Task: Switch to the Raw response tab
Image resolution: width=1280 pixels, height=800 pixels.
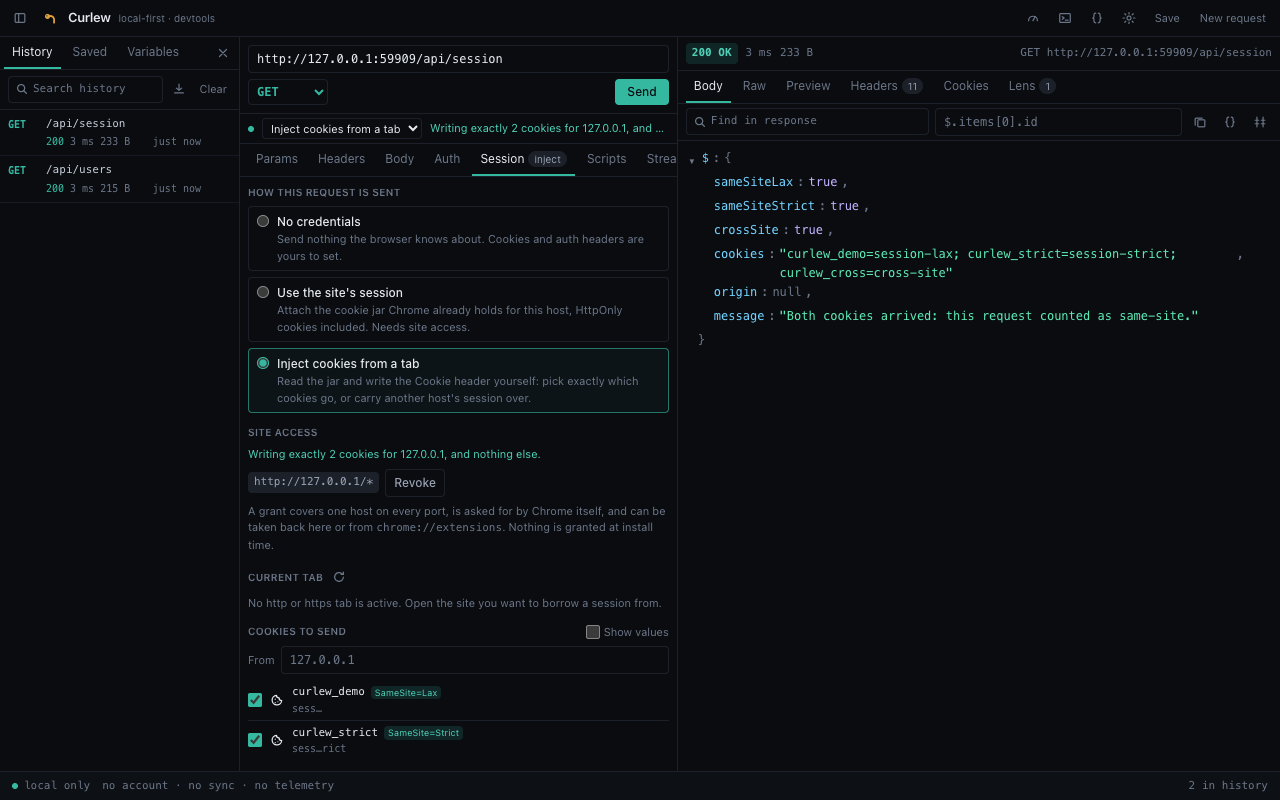Action: pos(754,86)
